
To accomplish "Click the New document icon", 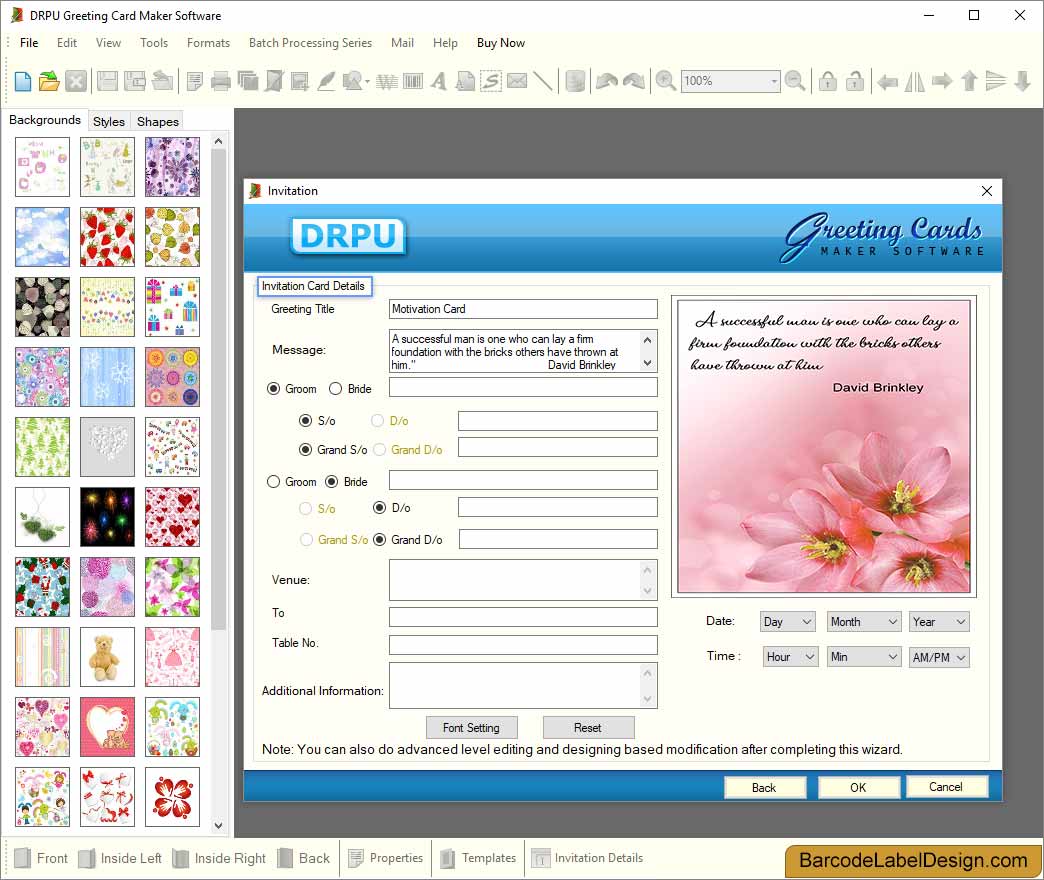I will [23, 81].
